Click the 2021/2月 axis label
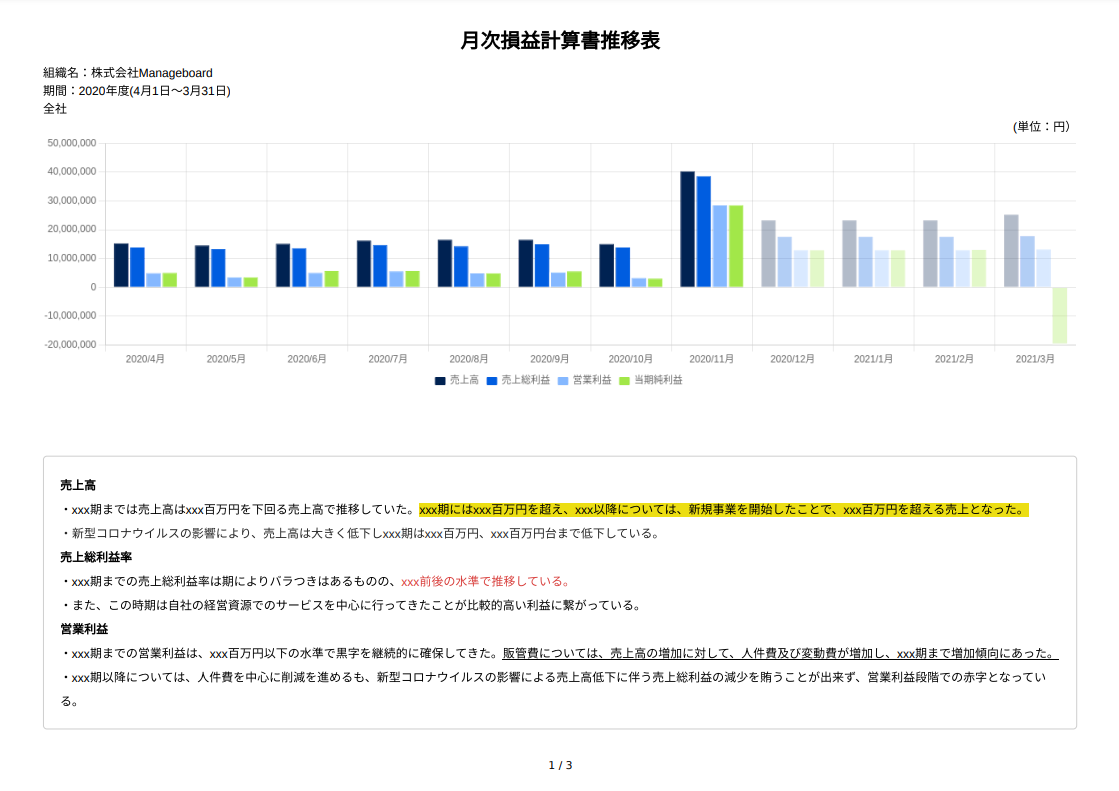Viewport: 1119px width, 791px height. pos(954,359)
